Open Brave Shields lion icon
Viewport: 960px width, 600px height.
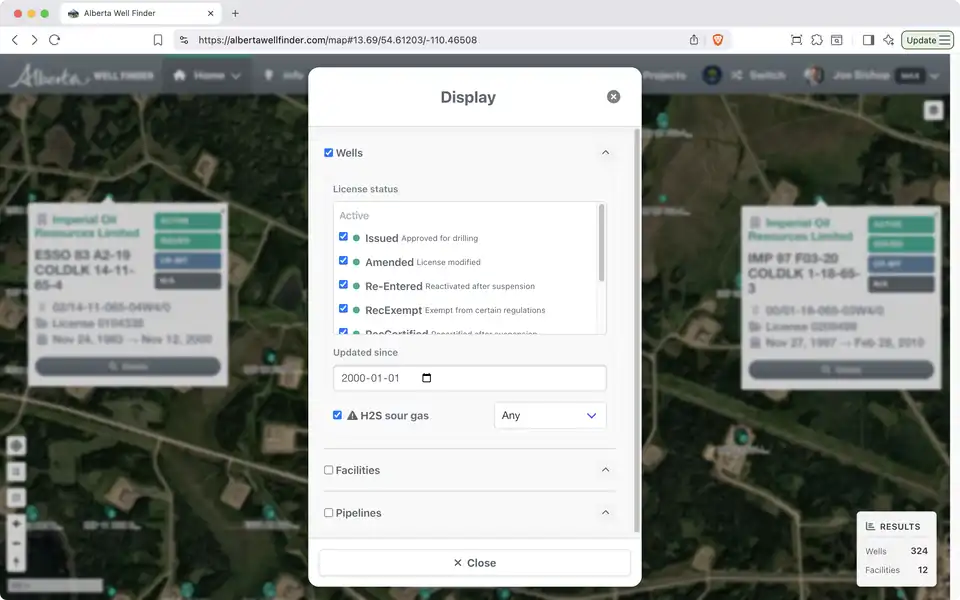click(718, 40)
